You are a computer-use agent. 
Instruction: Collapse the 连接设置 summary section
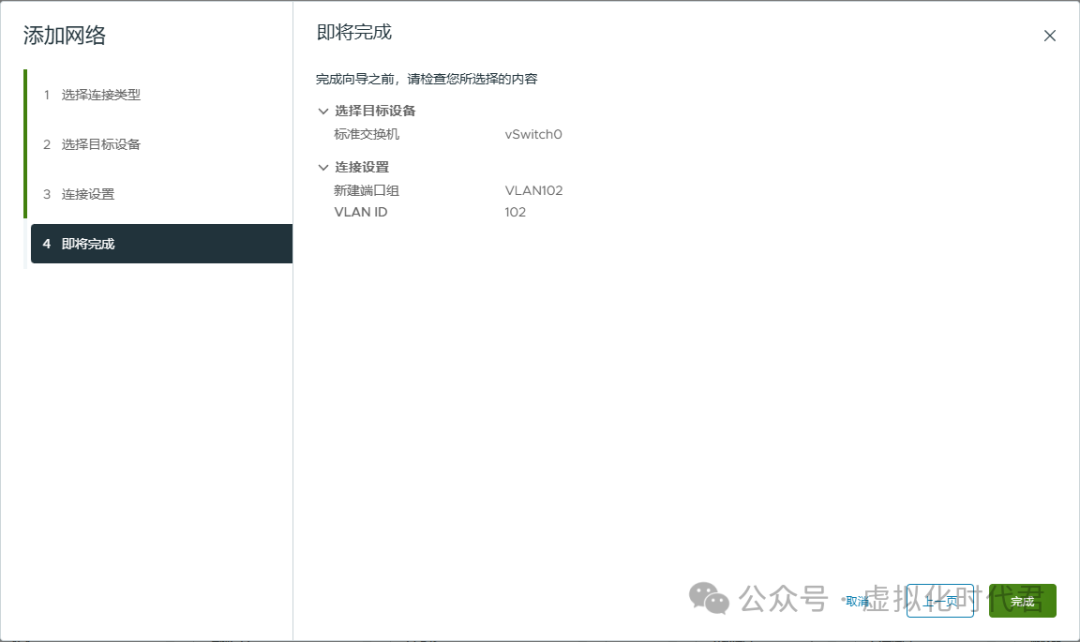click(x=321, y=166)
